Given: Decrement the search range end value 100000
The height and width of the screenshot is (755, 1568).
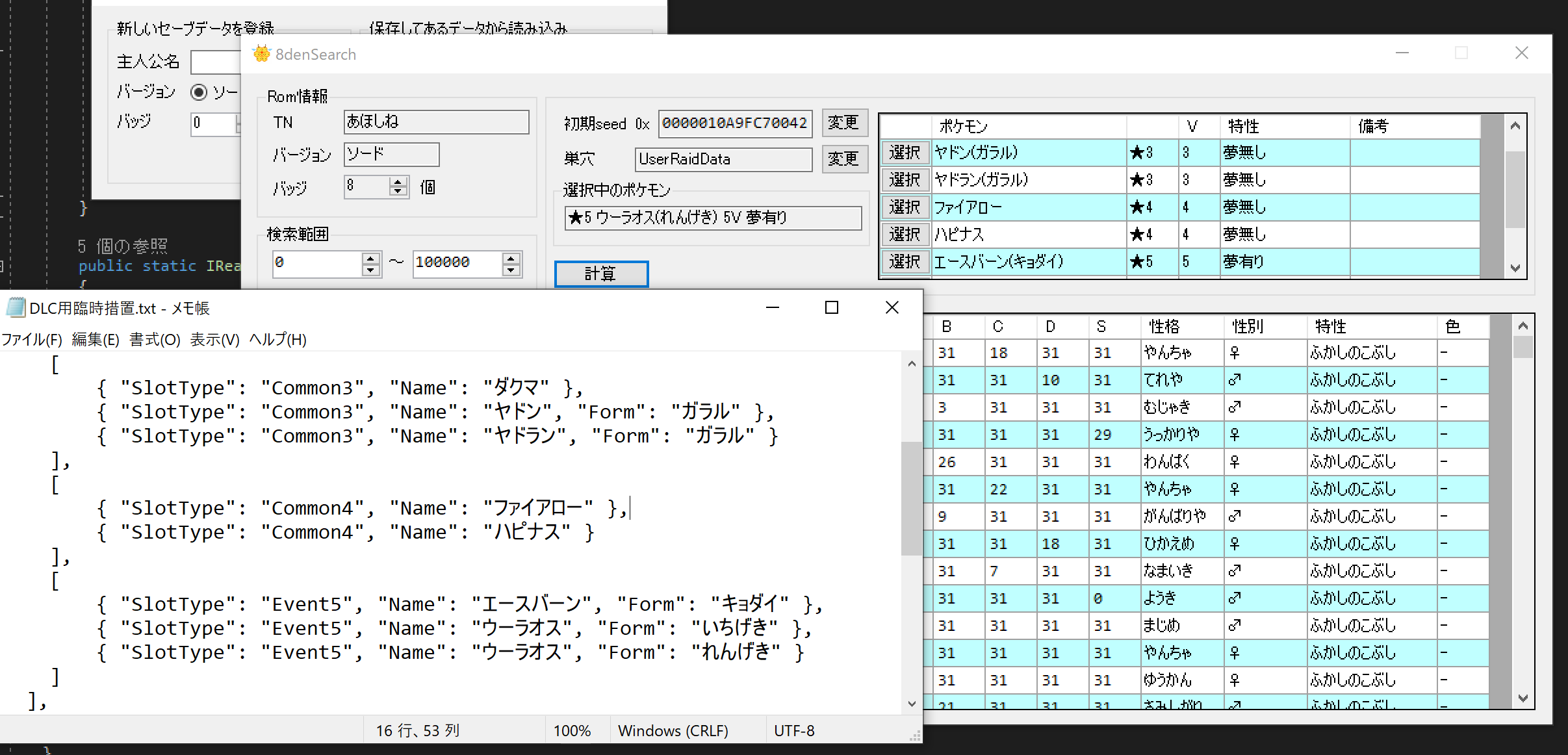Looking at the screenshot, I should coord(511,270).
